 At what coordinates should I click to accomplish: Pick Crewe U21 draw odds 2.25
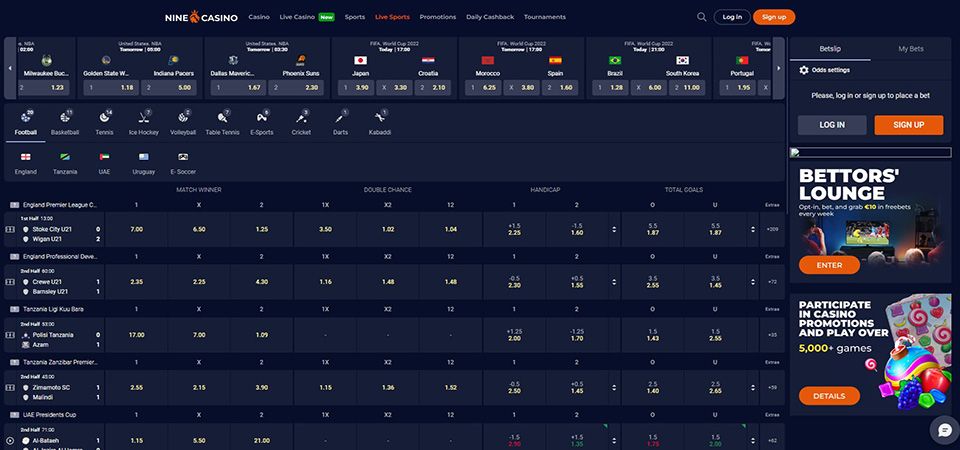[199, 282]
